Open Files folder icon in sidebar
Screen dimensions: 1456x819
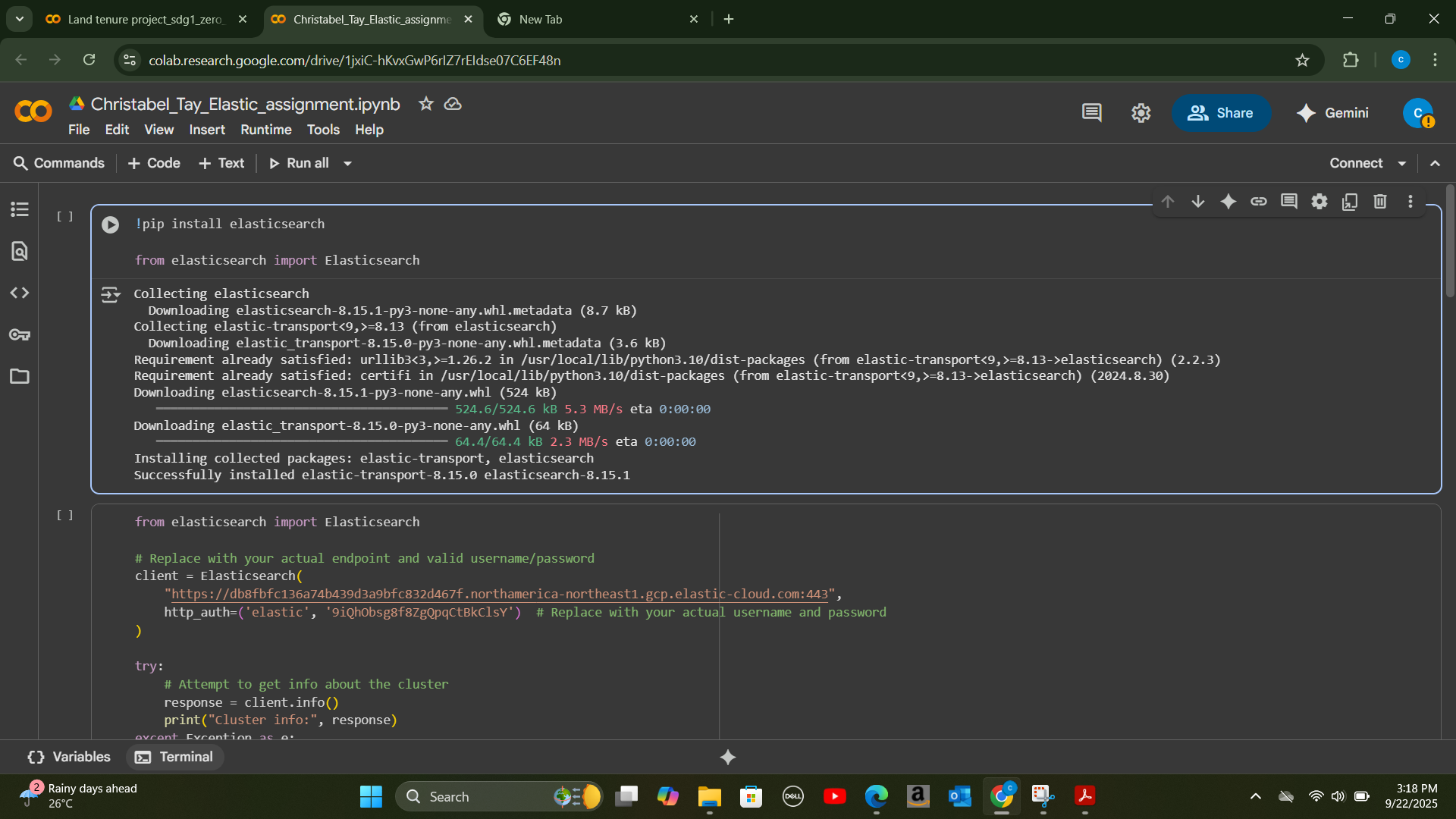(x=20, y=376)
